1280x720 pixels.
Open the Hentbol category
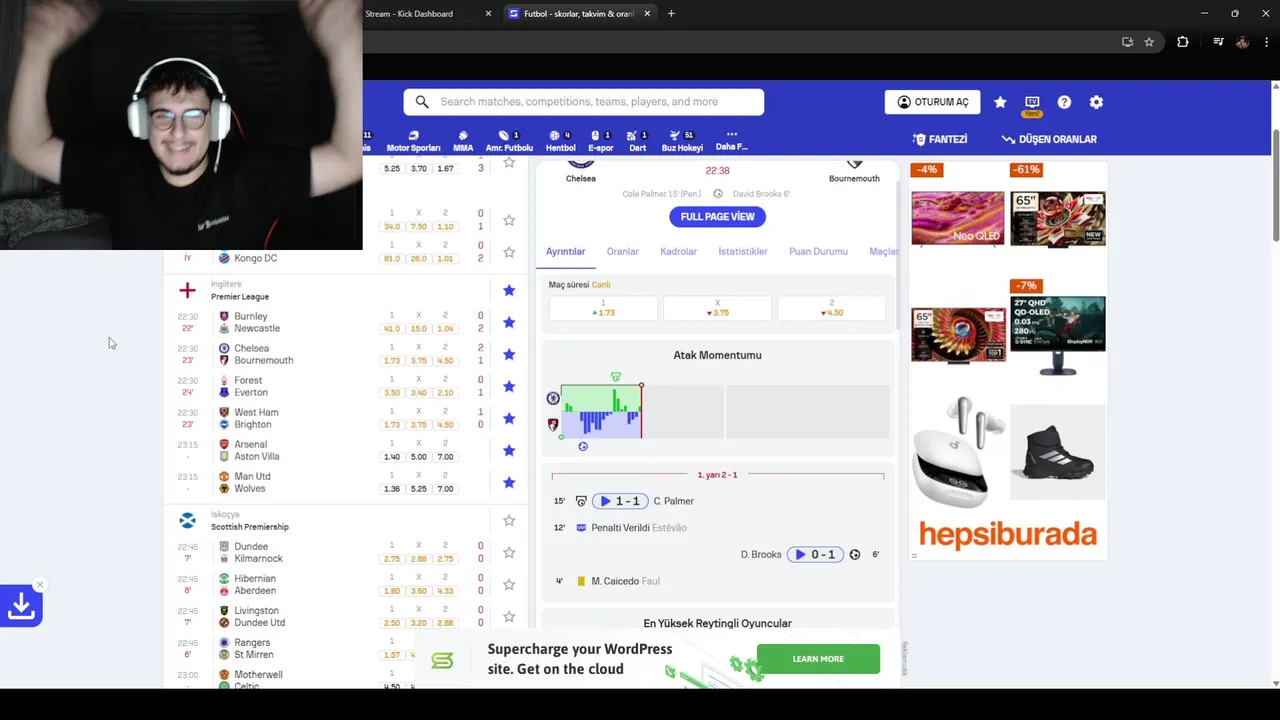pos(560,141)
